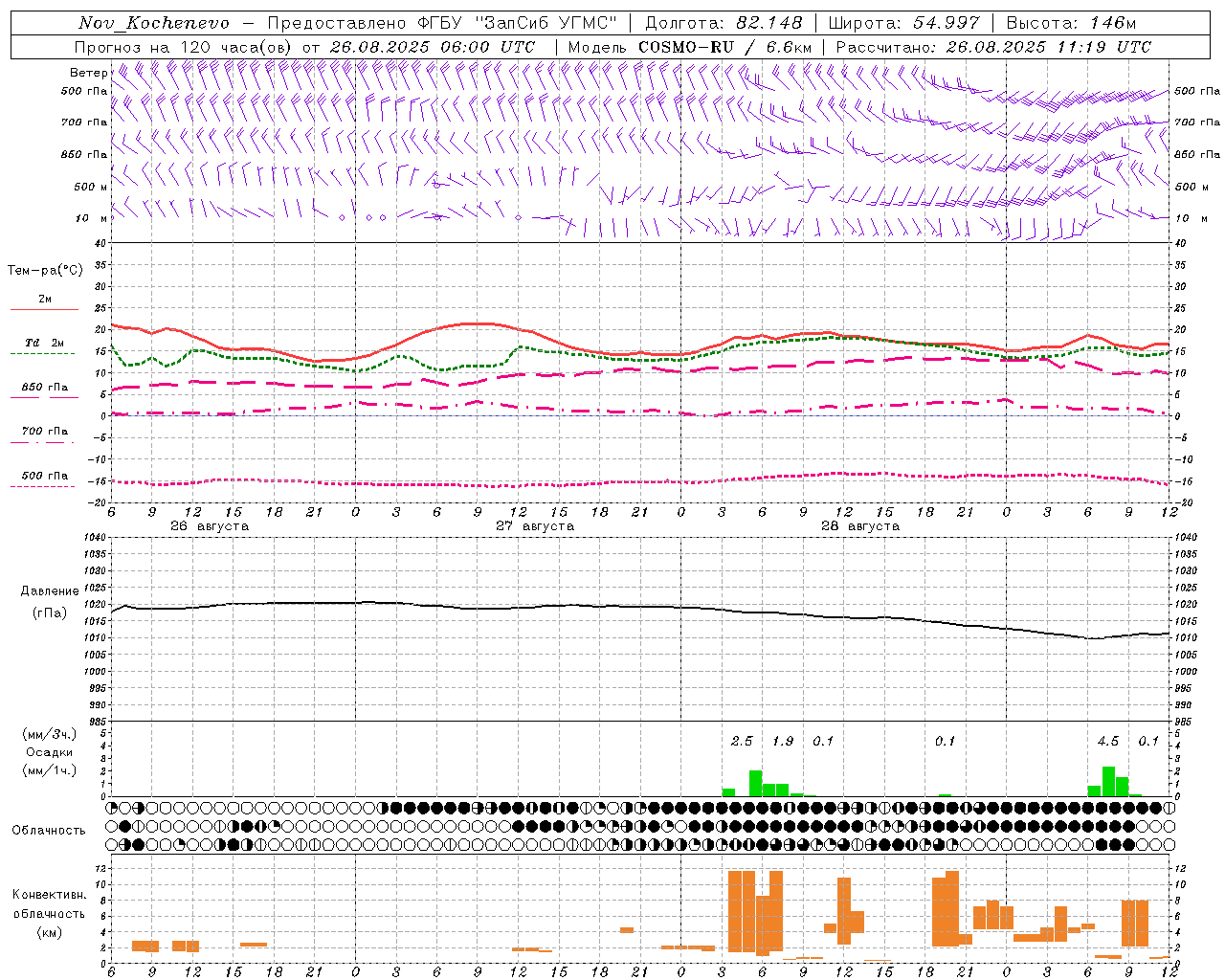
Task: Click the Ветер wind panel label
Action: pyautogui.click(x=88, y=73)
